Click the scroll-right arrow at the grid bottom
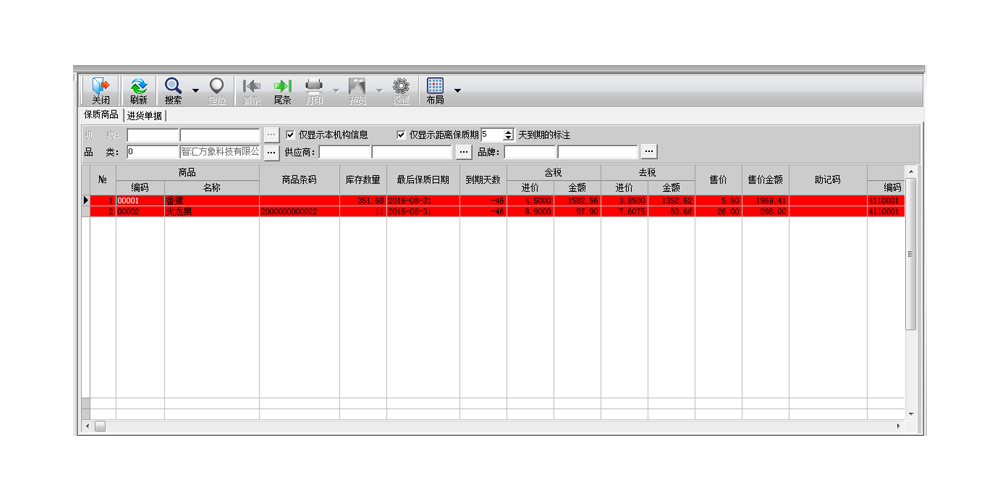This screenshot has width=1000, height=500. [899, 425]
